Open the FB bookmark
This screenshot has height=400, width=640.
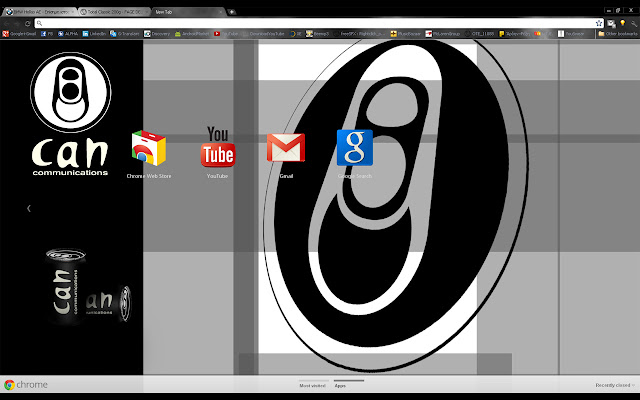(47, 34)
